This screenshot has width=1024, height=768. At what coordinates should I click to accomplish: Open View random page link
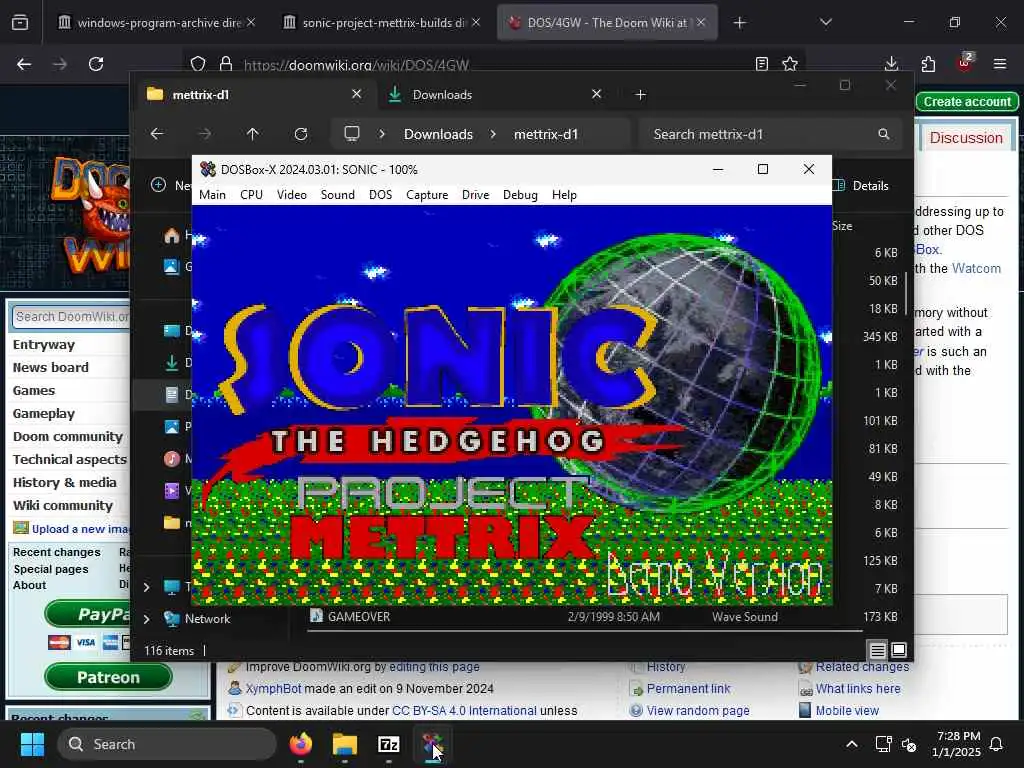click(x=697, y=711)
